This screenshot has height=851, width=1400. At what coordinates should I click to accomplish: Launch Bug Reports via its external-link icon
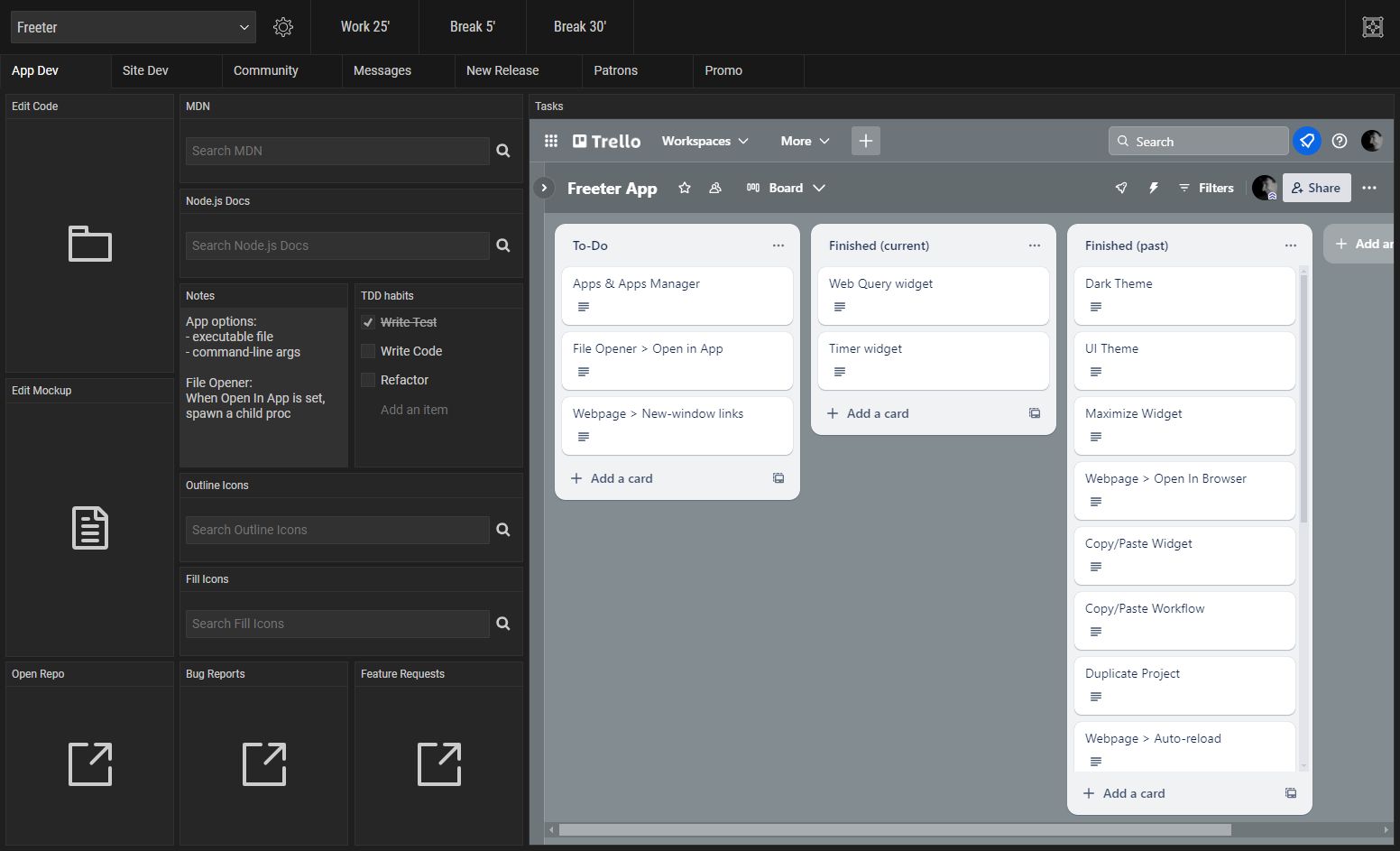point(263,764)
